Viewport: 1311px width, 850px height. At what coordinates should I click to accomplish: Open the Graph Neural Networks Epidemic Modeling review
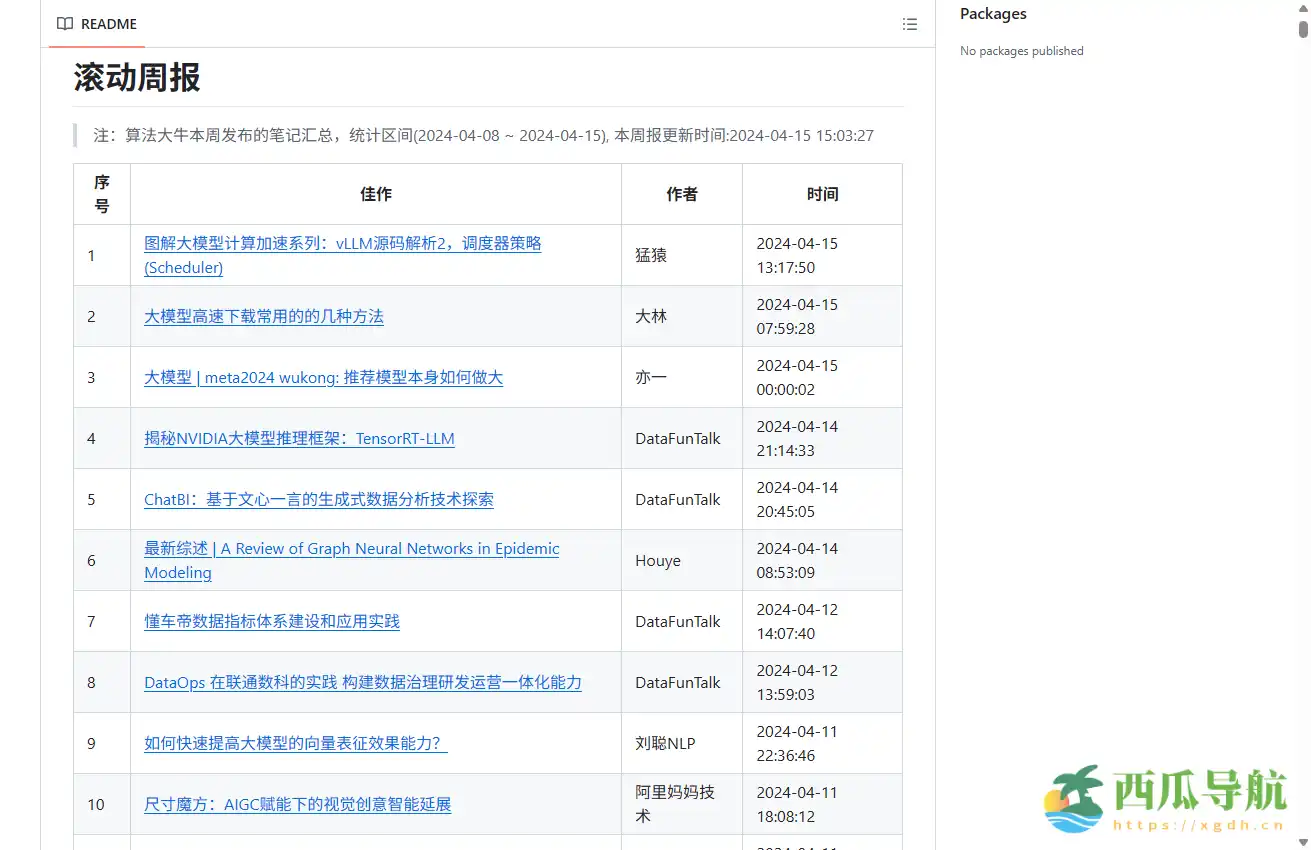pyautogui.click(x=350, y=548)
